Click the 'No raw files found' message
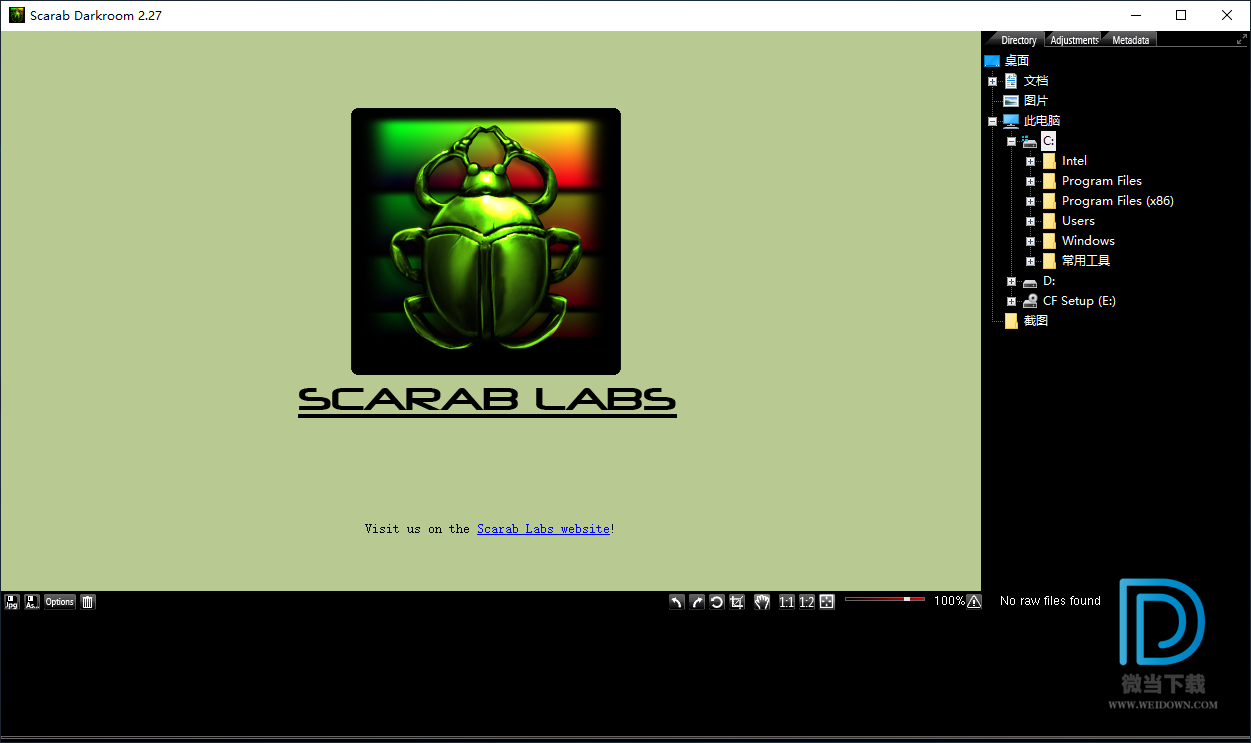Image resolution: width=1251 pixels, height=743 pixels. tap(1050, 601)
